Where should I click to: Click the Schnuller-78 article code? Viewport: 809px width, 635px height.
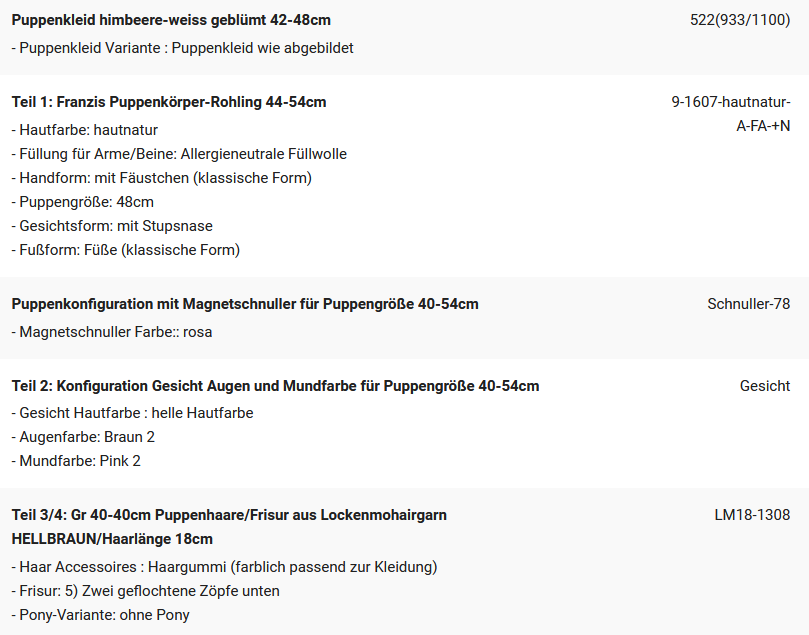click(749, 304)
